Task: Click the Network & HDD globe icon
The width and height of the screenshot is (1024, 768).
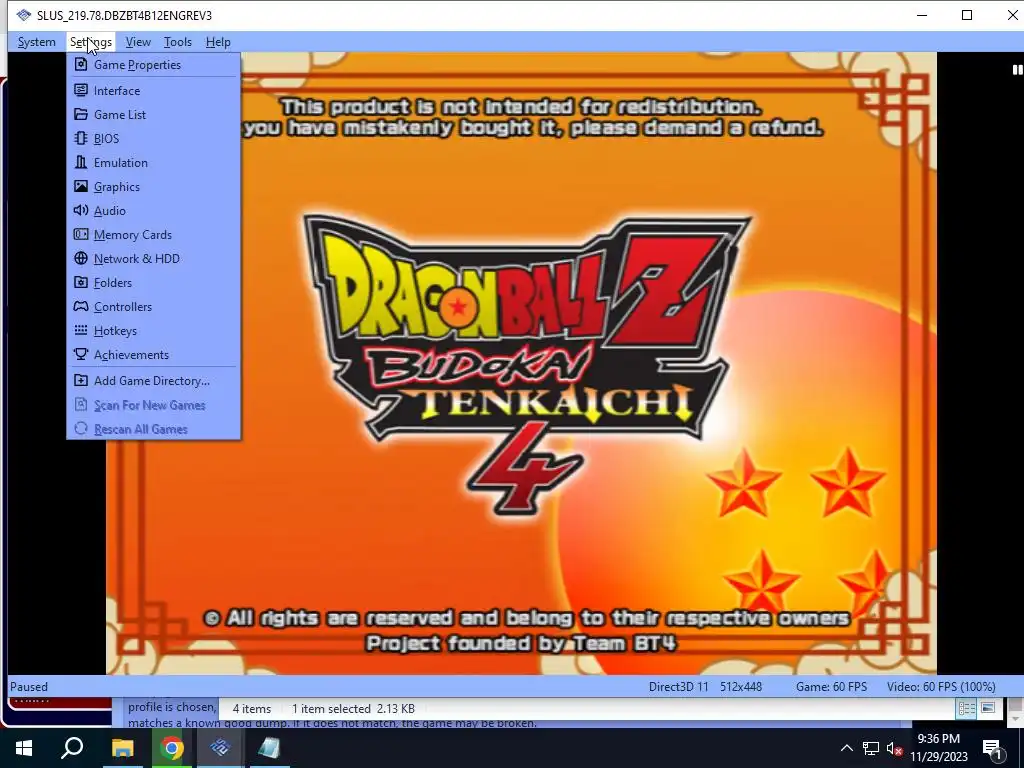Action: (x=81, y=259)
